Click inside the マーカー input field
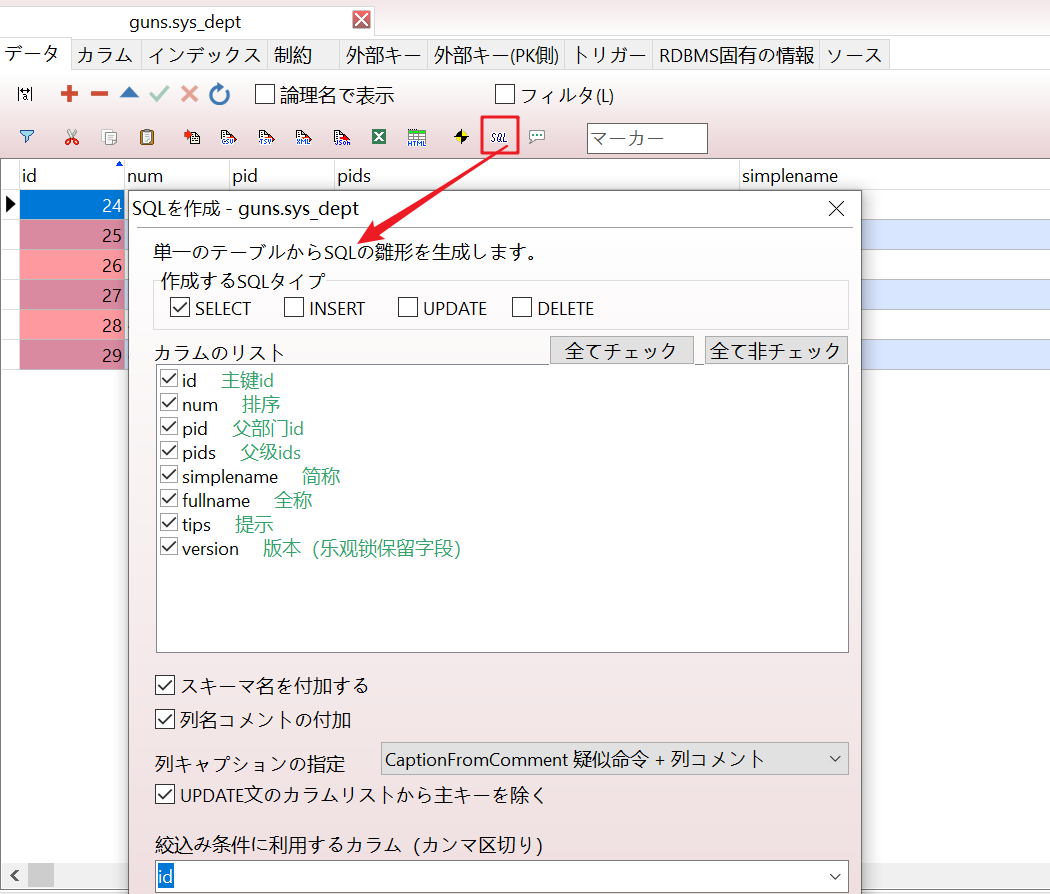Screen dimensions: 1050x894 click(x=645, y=138)
